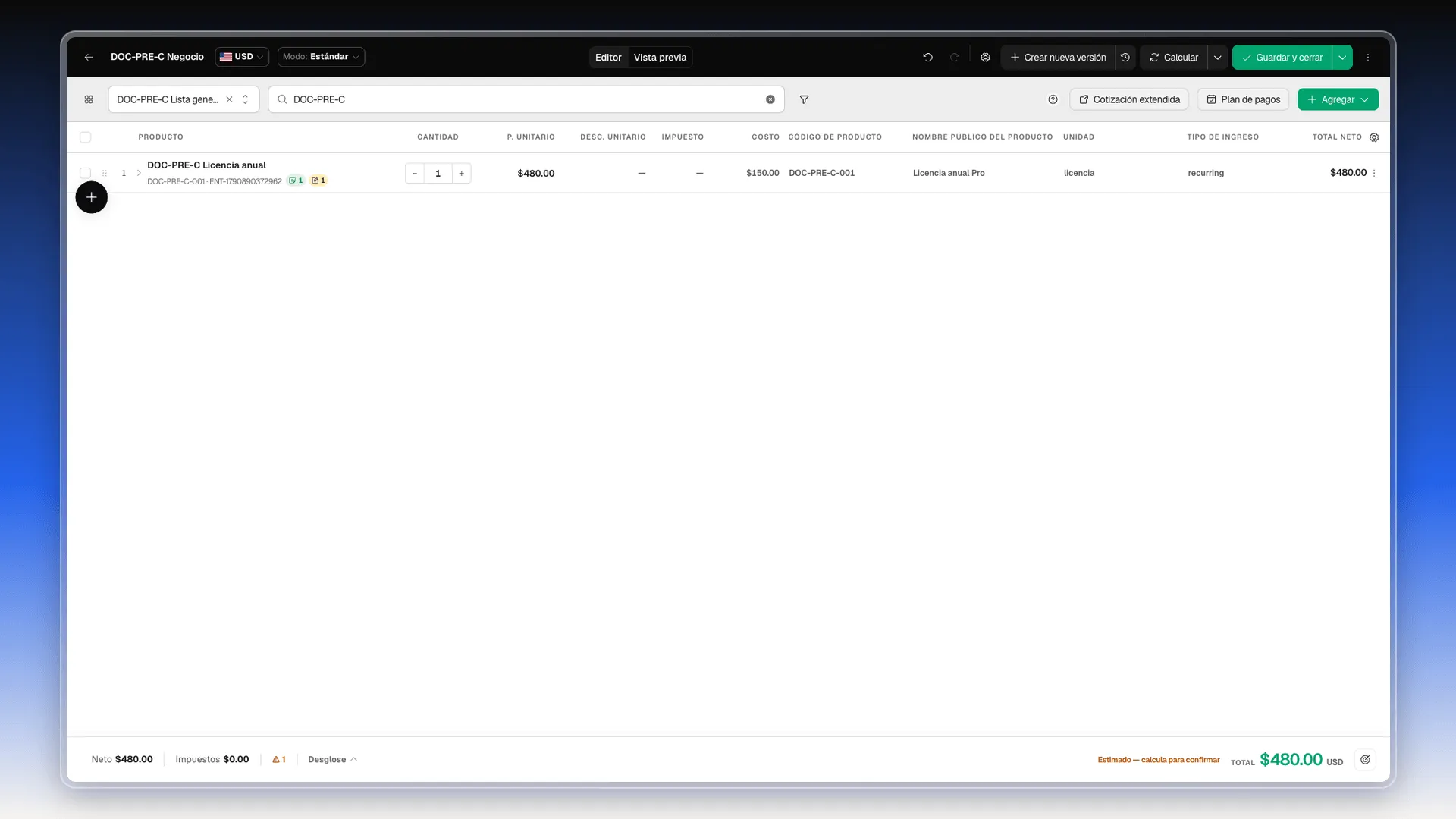Open the Agregar dropdown button
Viewport: 1456px width, 819px height.
coord(1338,99)
